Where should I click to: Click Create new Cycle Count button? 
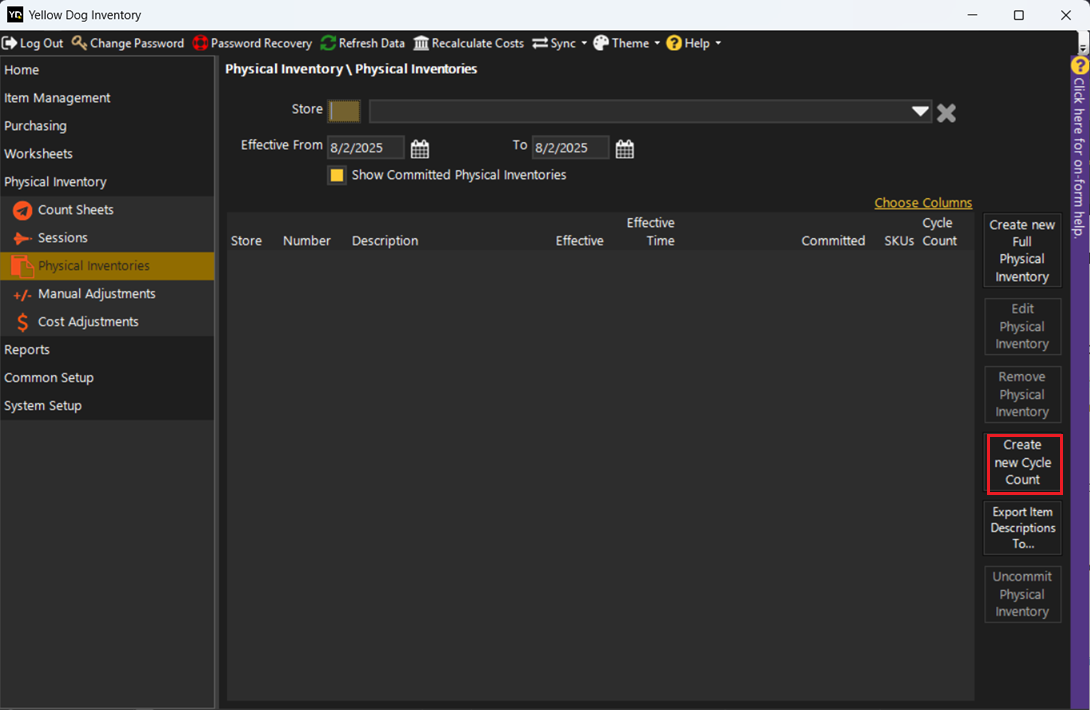coord(1023,462)
